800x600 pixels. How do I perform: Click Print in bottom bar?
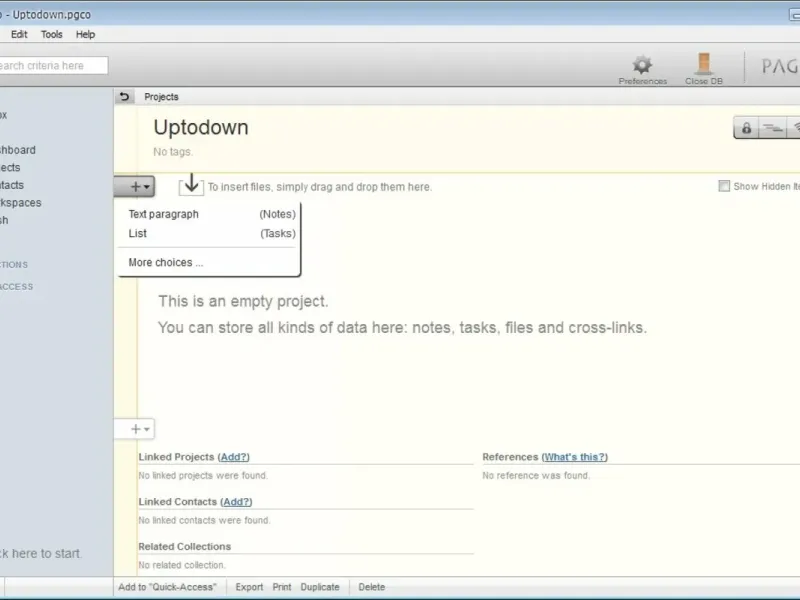(282, 587)
